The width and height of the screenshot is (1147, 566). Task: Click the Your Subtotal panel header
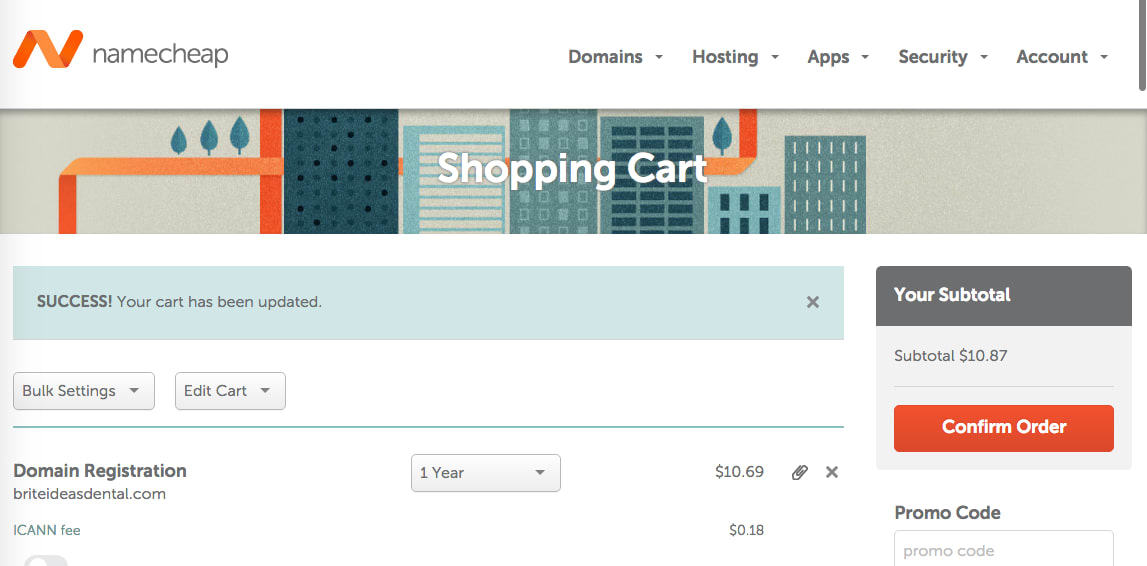click(x=1004, y=295)
